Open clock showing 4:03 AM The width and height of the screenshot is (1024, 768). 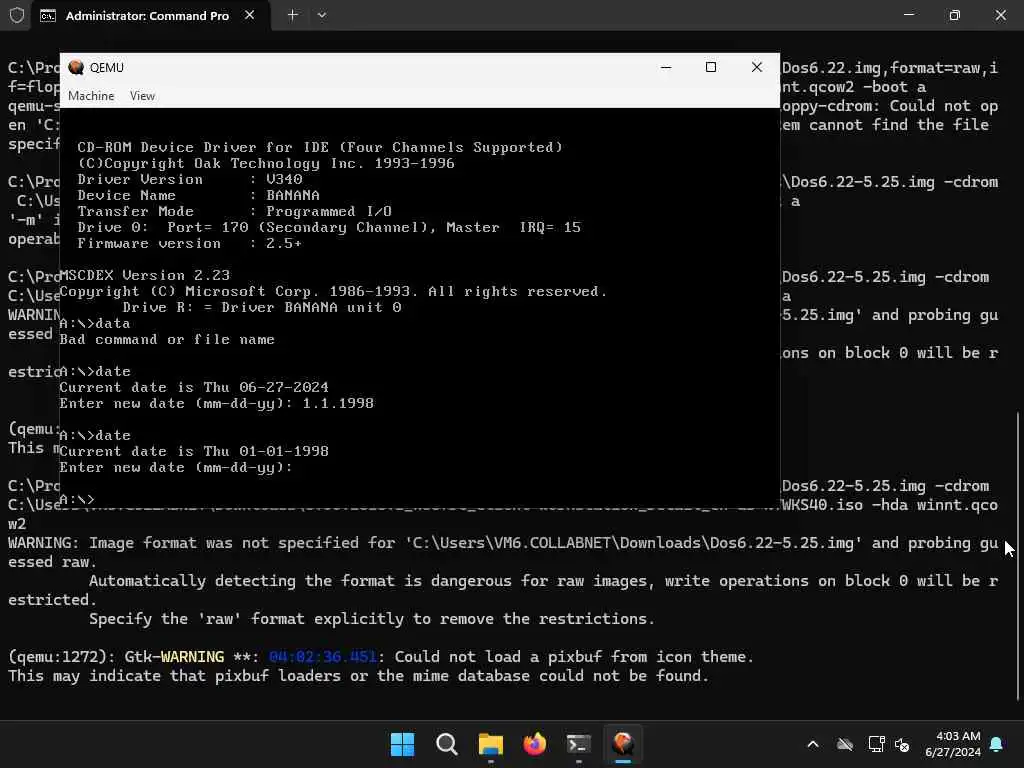[x=953, y=744]
